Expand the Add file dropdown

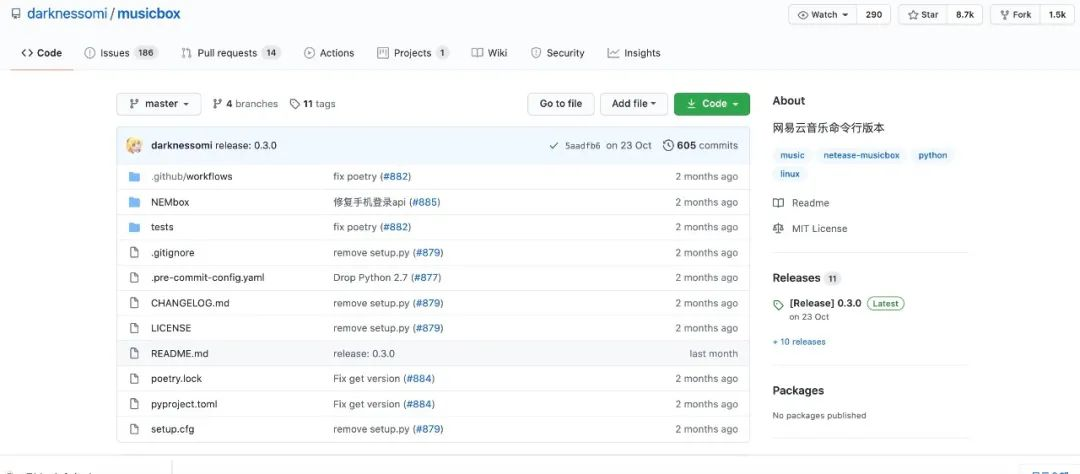pyautogui.click(x=634, y=104)
